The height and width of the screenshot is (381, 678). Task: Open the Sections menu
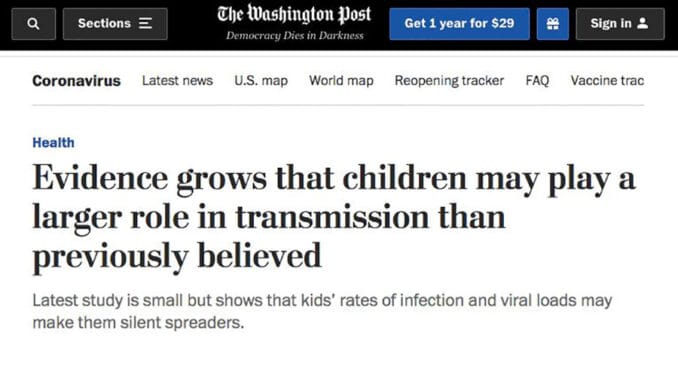[115, 24]
